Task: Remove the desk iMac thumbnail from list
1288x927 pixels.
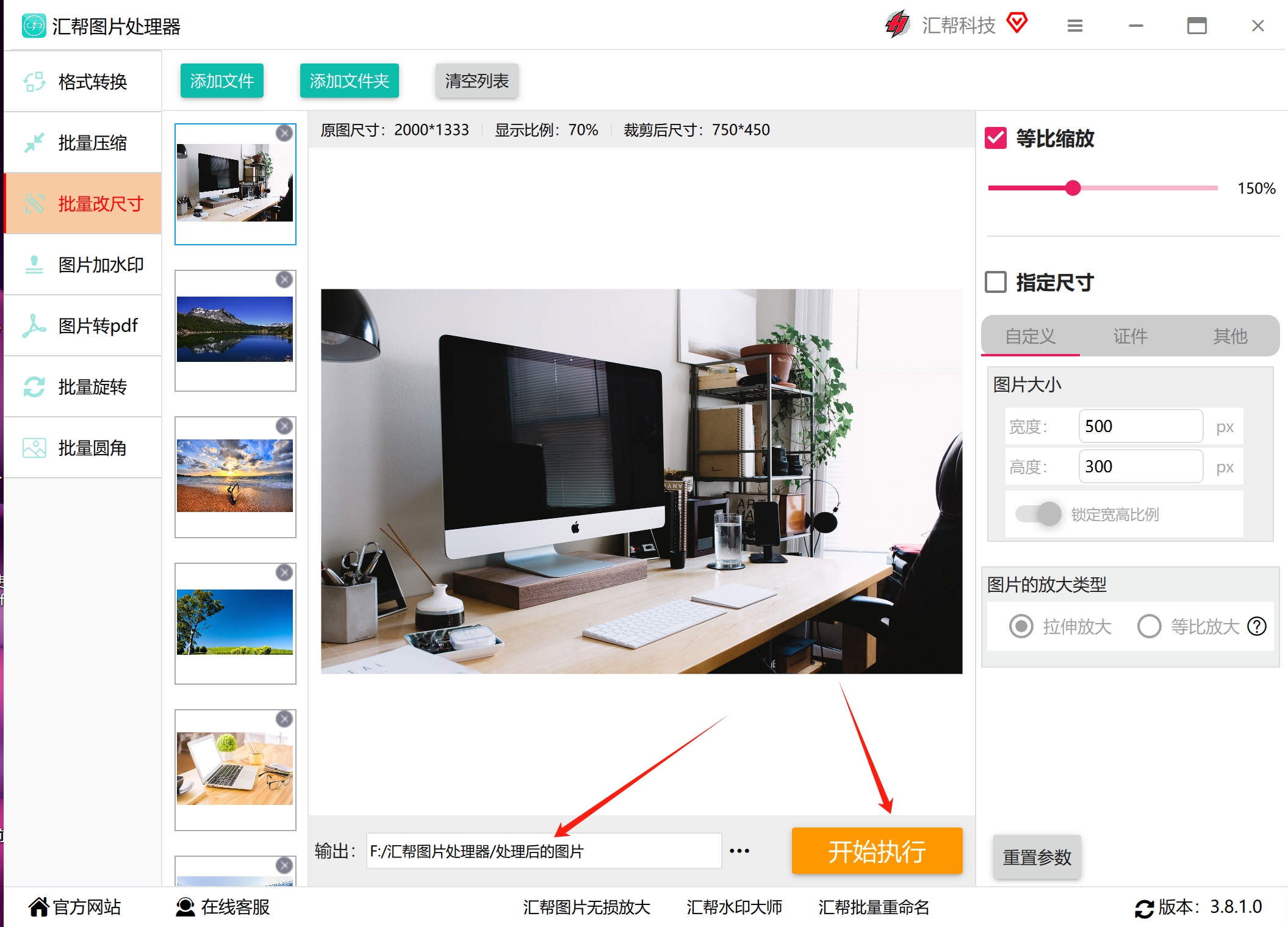Action: click(284, 133)
